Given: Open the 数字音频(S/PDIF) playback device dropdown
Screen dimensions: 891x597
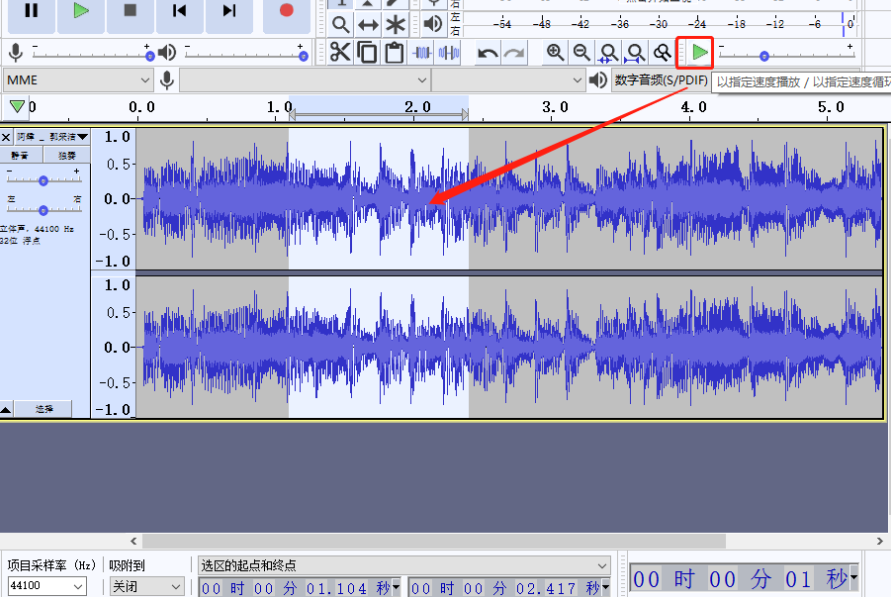Looking at the screenshot, I should point(660,80).
